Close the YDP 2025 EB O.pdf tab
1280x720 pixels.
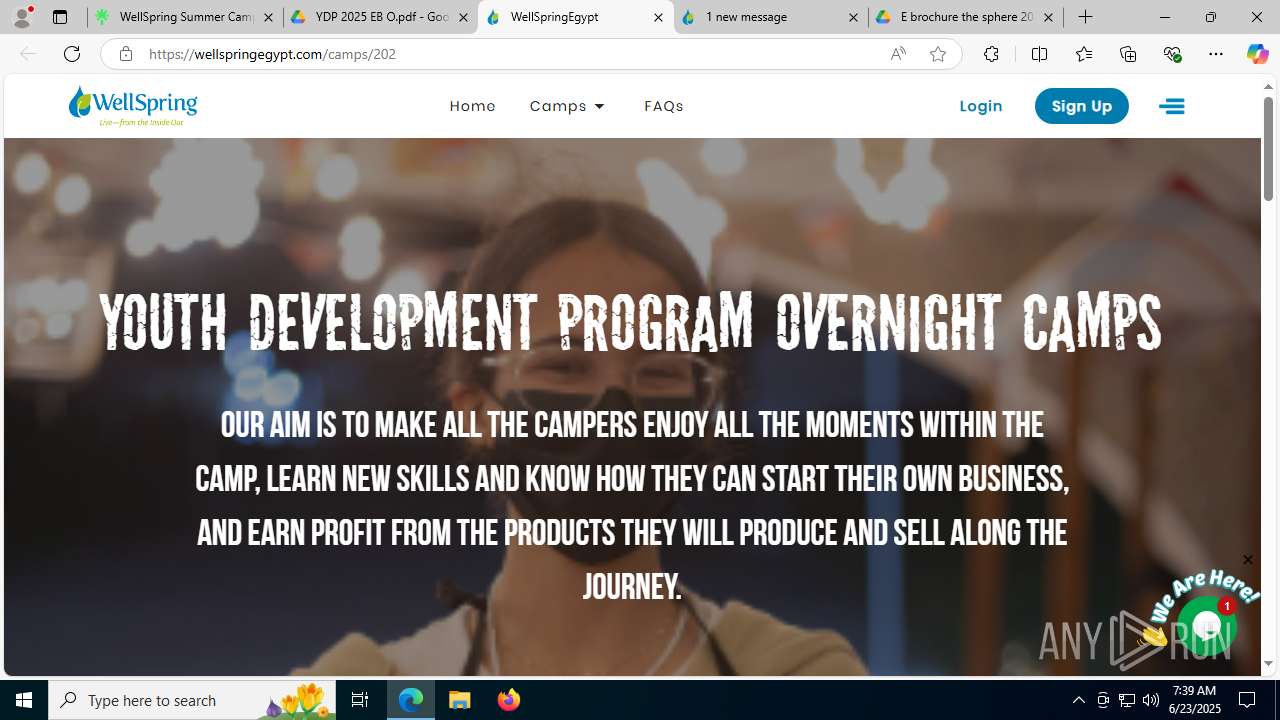pyautogui.click(x=463, y=17)
